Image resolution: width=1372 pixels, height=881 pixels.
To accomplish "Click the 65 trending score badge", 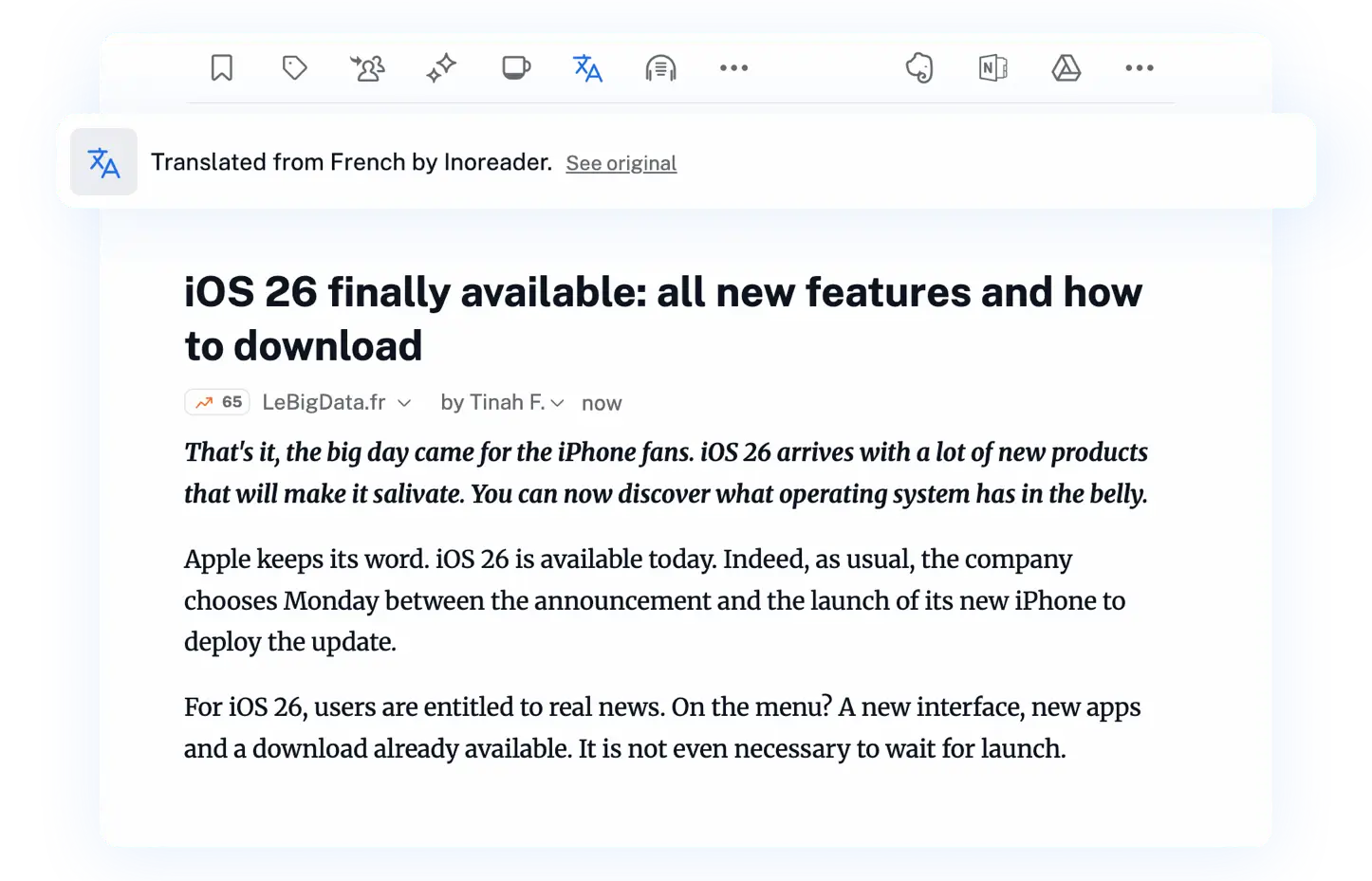I will pyautogui.click(x=217, y=402).
